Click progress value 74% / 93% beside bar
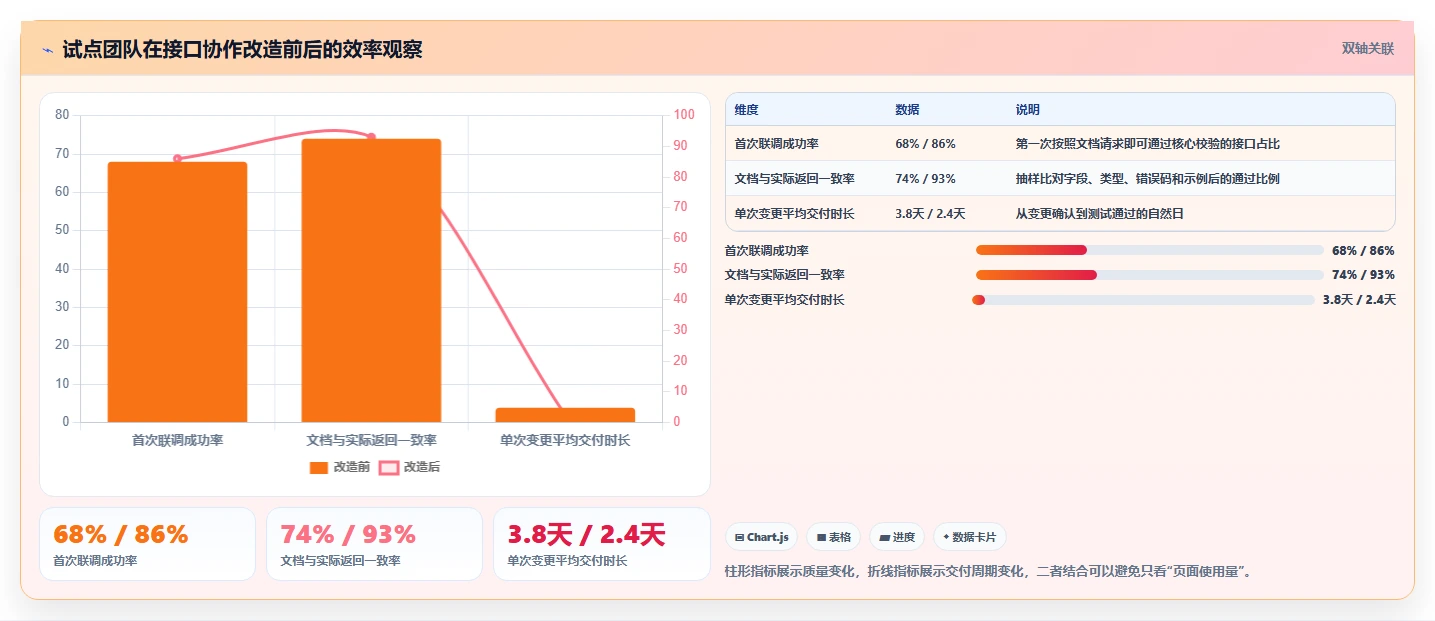The height and width of the screenshot is (621, 1435). [1363, 275]
